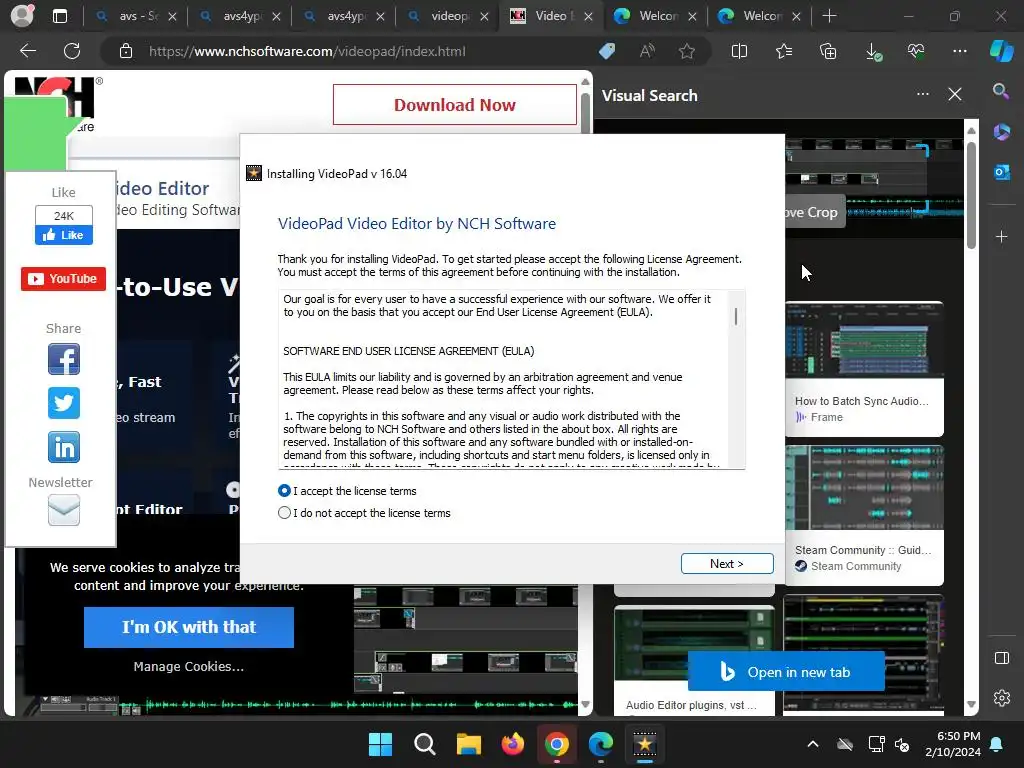Click the Download Now button on NCH page
The height and width of the screenshot is (768, 1024).
pyautogui.click(x=455, y=104)
